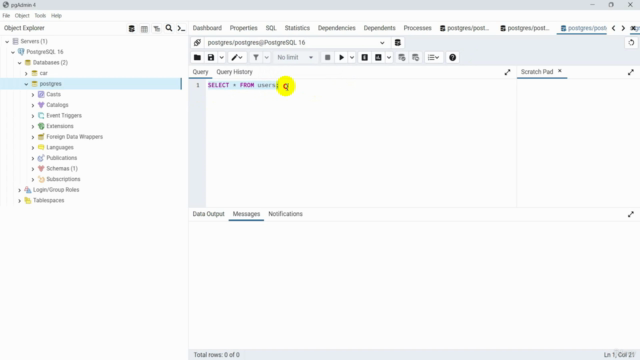Execute the query with the play button
This screenshot has height=360, width=640.
342,58
